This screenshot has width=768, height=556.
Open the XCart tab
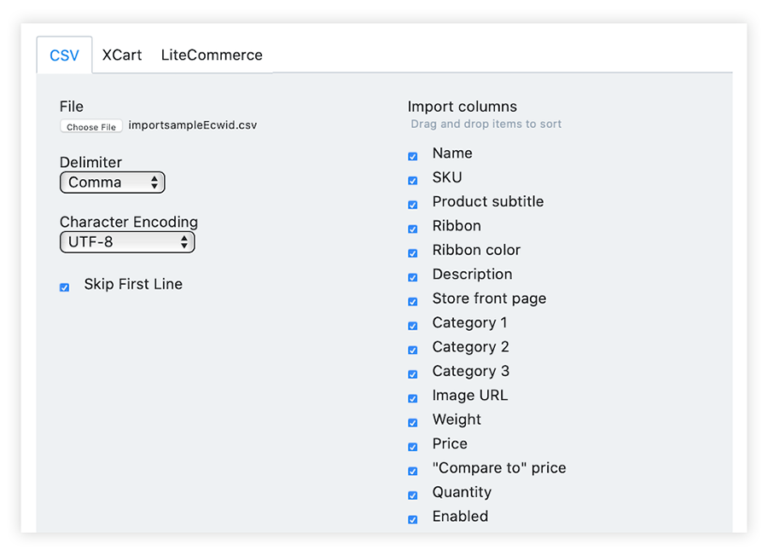click(122, 55)
